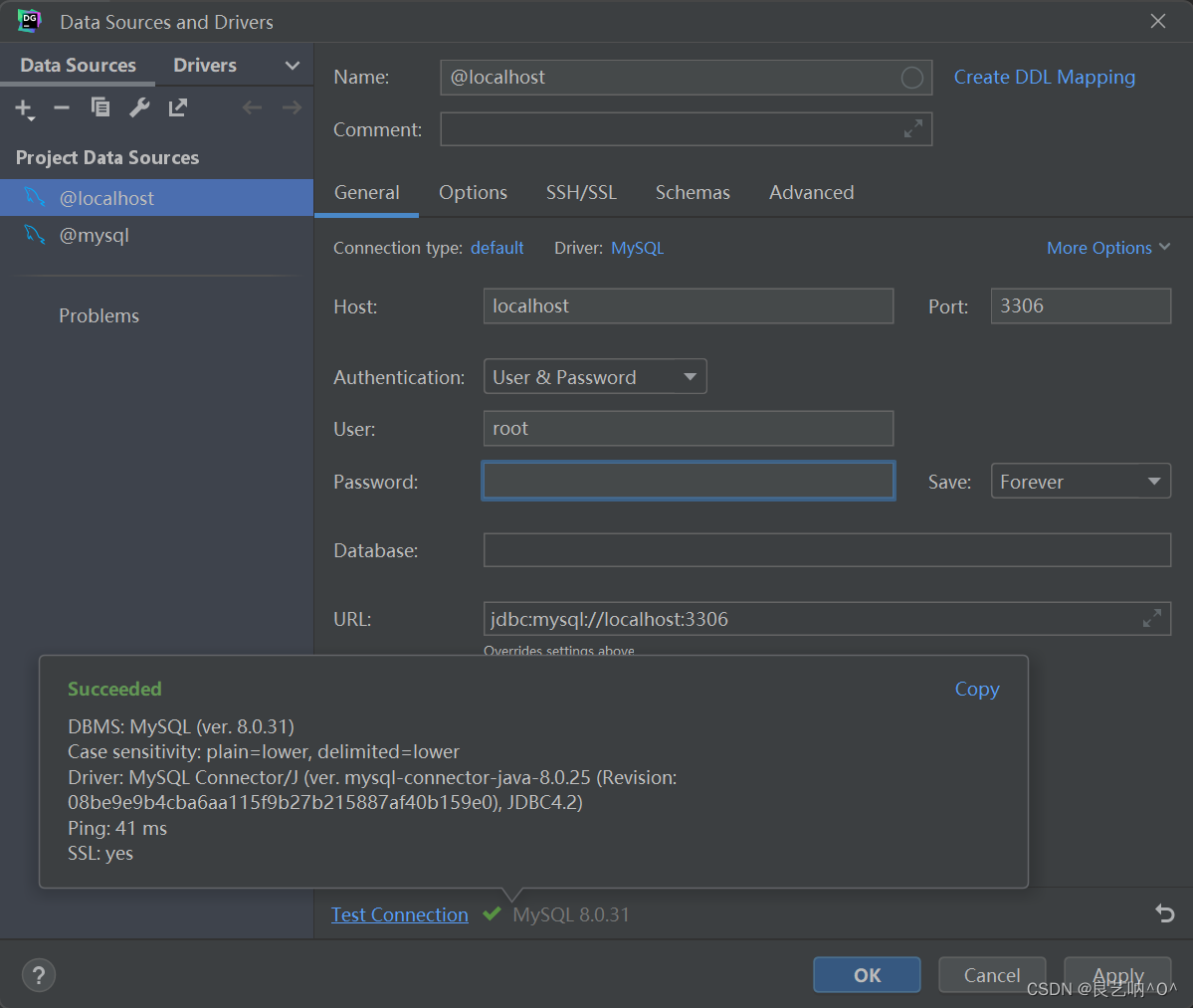This screenshot has width=1193, height=1008.
Task: Click the URL field with jdbc:mysql://localhost:3306
Action: click(827, 619)
